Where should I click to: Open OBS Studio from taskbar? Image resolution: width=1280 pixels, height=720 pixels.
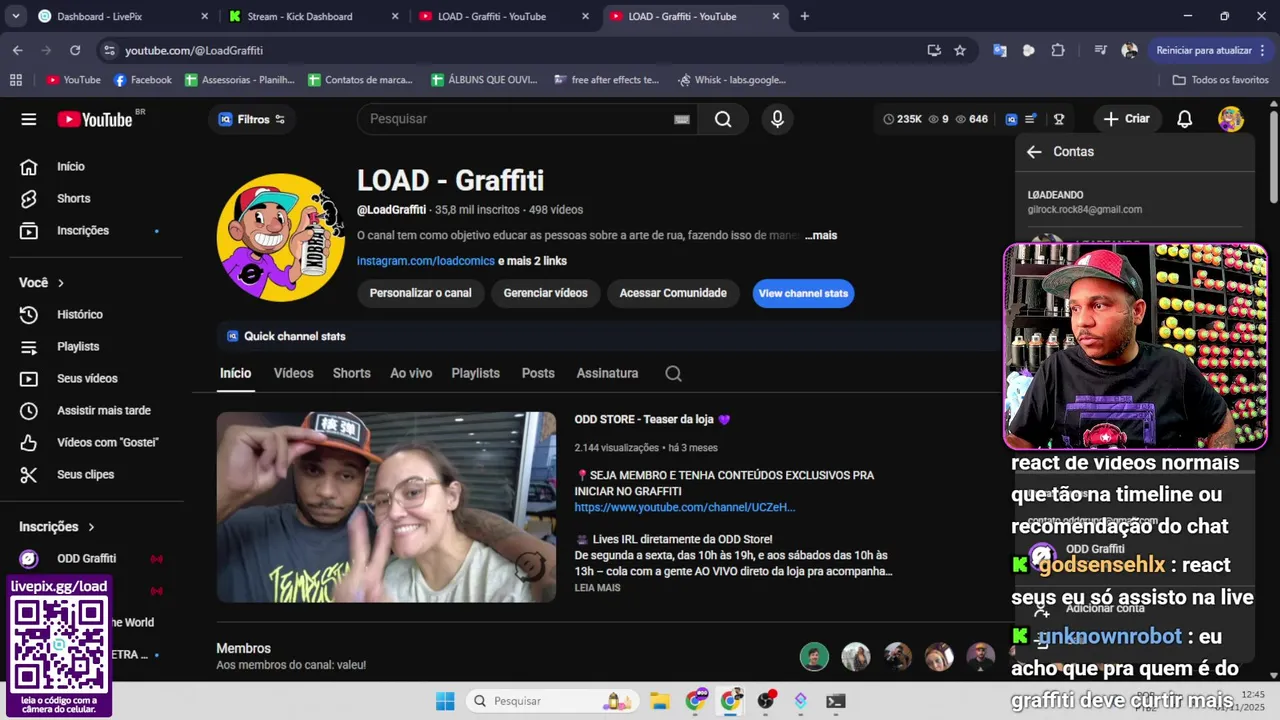point(767,701)
